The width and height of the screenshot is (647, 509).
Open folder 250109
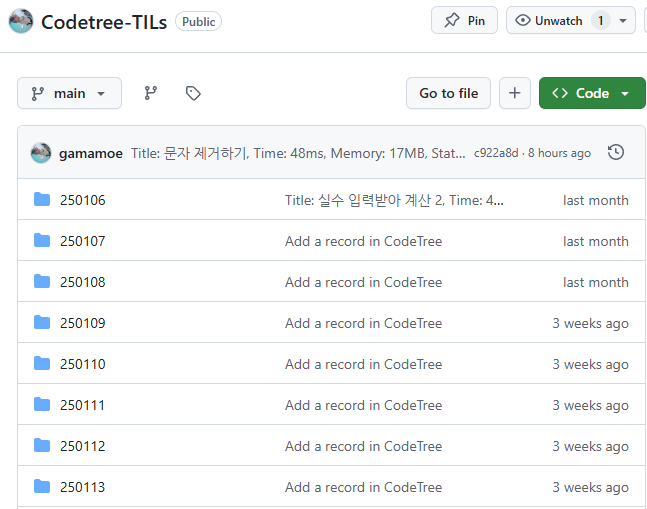[83, 323]
